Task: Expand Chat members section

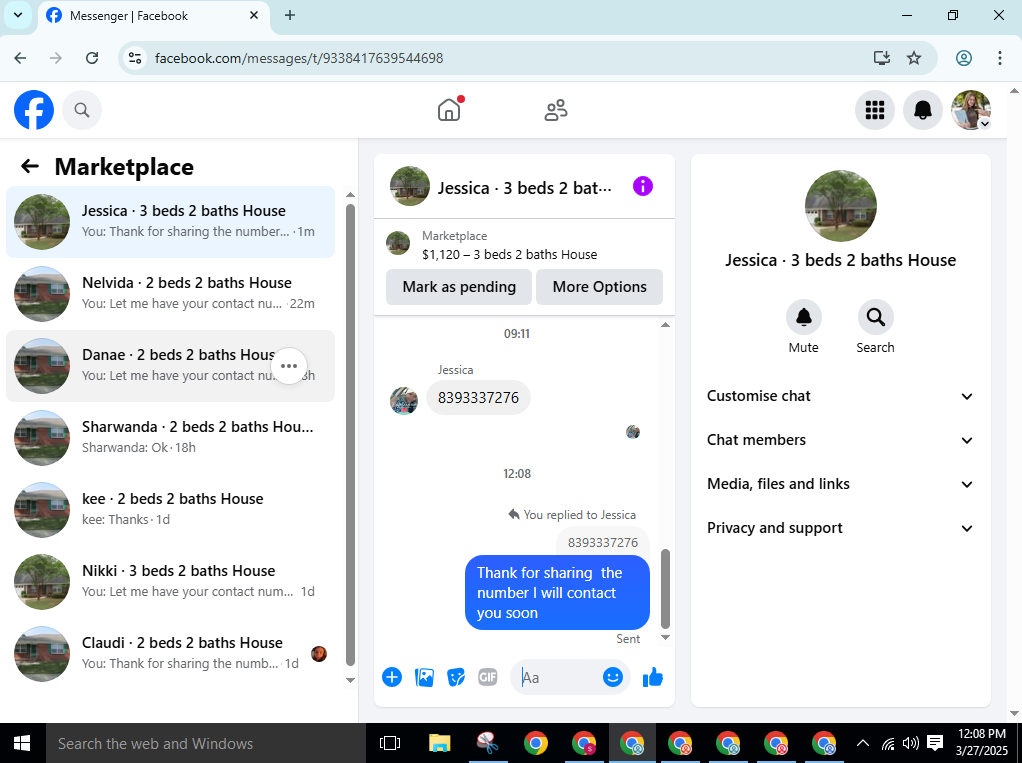Action: pyautogui.click(x=840, y=440)
